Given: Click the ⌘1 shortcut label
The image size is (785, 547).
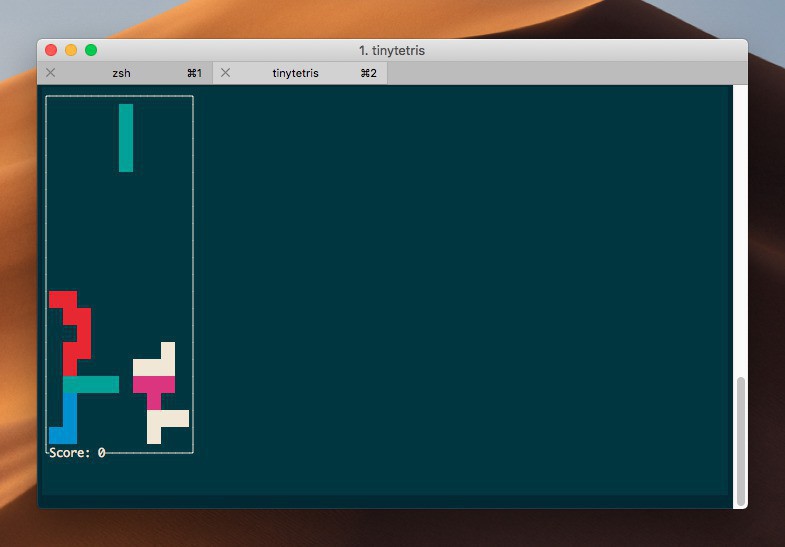Looking at the screenshot, I should point(194,73).
